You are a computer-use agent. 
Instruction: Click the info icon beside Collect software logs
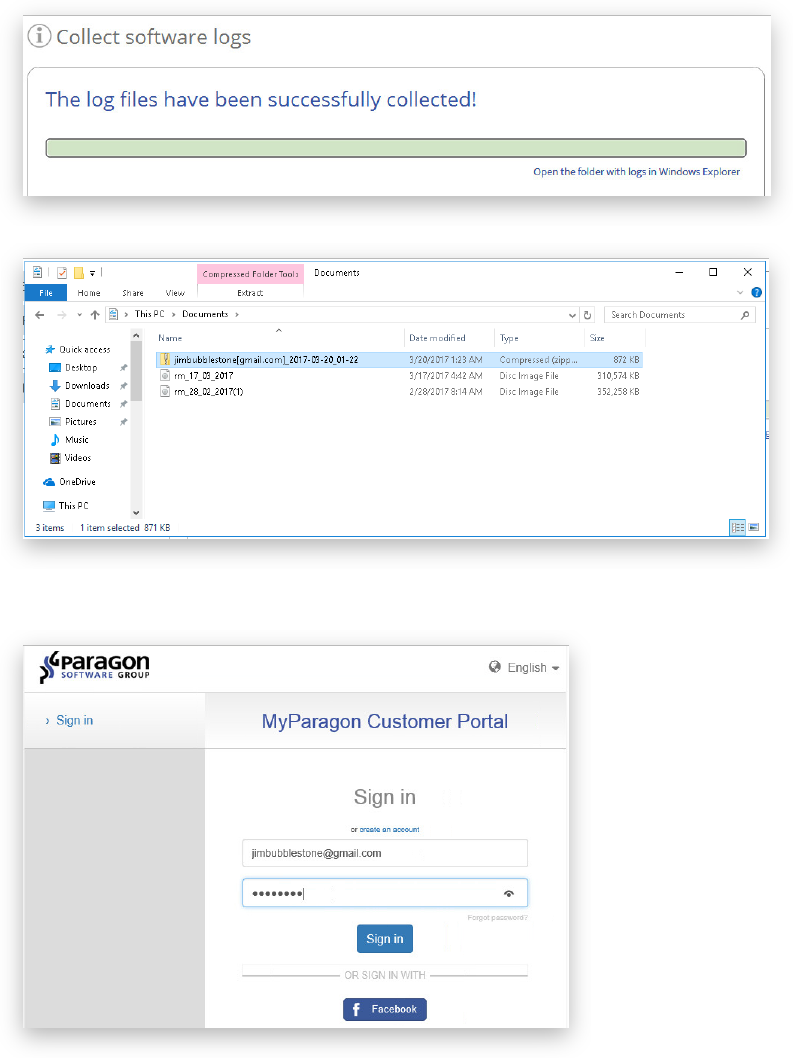point(39,36)
